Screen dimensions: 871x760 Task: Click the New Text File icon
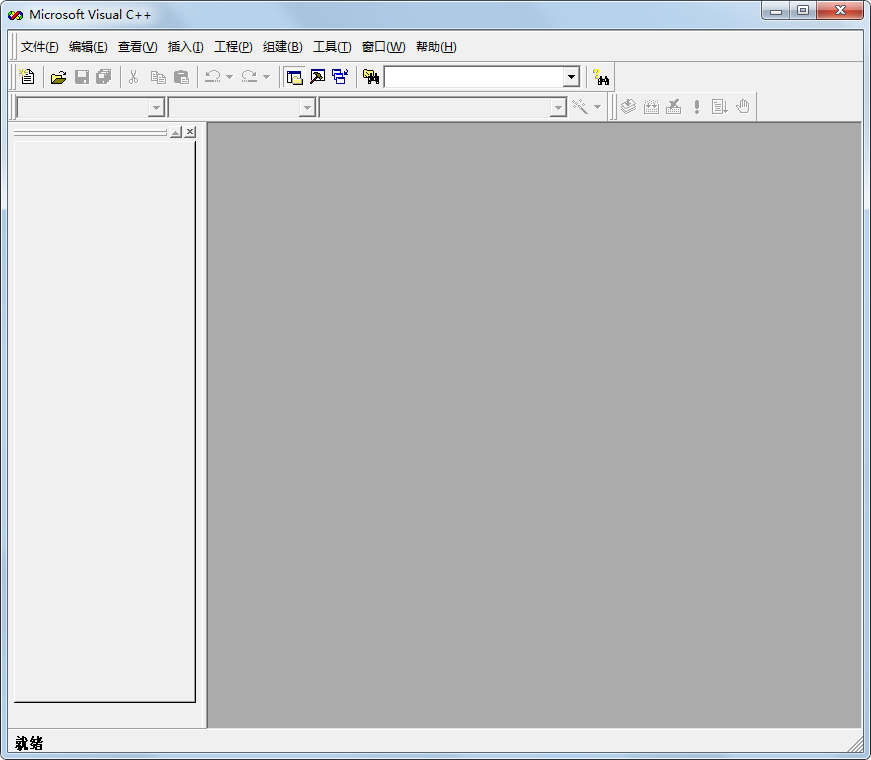click(27, 77)
